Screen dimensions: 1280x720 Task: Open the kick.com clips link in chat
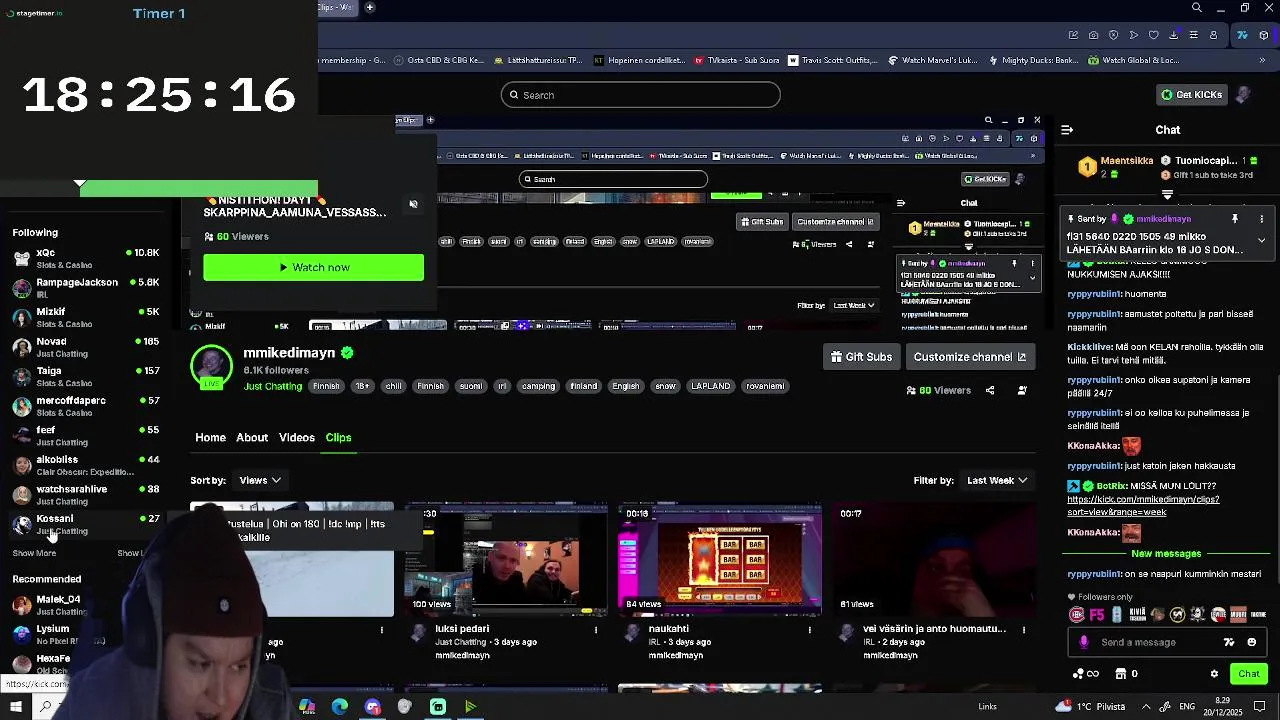click(x=1143, y=505)
